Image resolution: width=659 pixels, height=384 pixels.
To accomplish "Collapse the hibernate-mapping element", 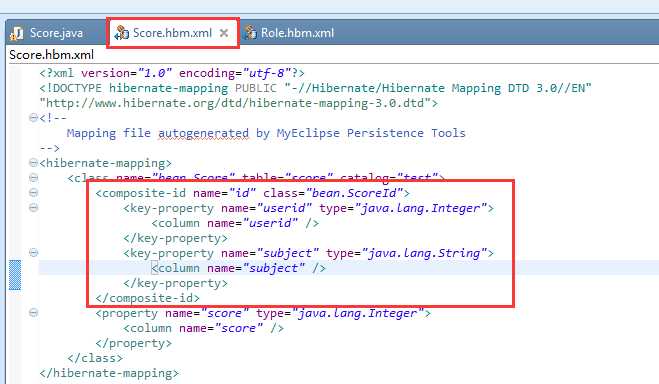I will point(34,162).
